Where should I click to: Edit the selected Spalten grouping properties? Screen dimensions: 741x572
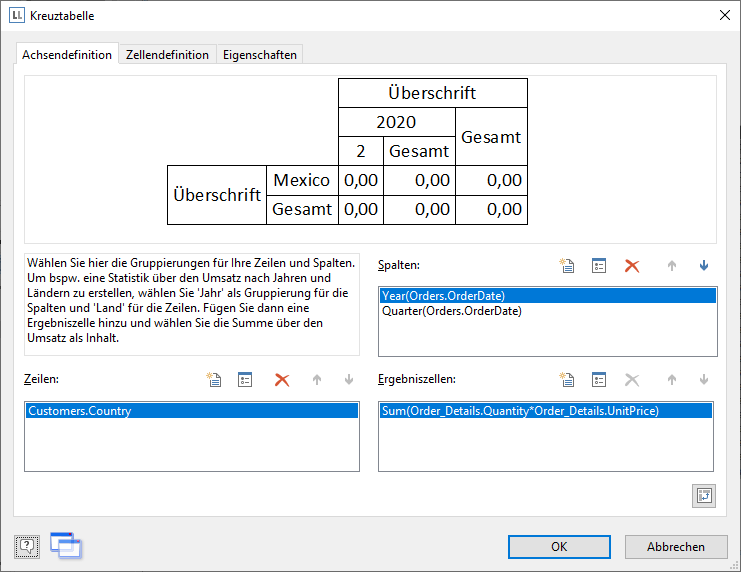point(599,266)
